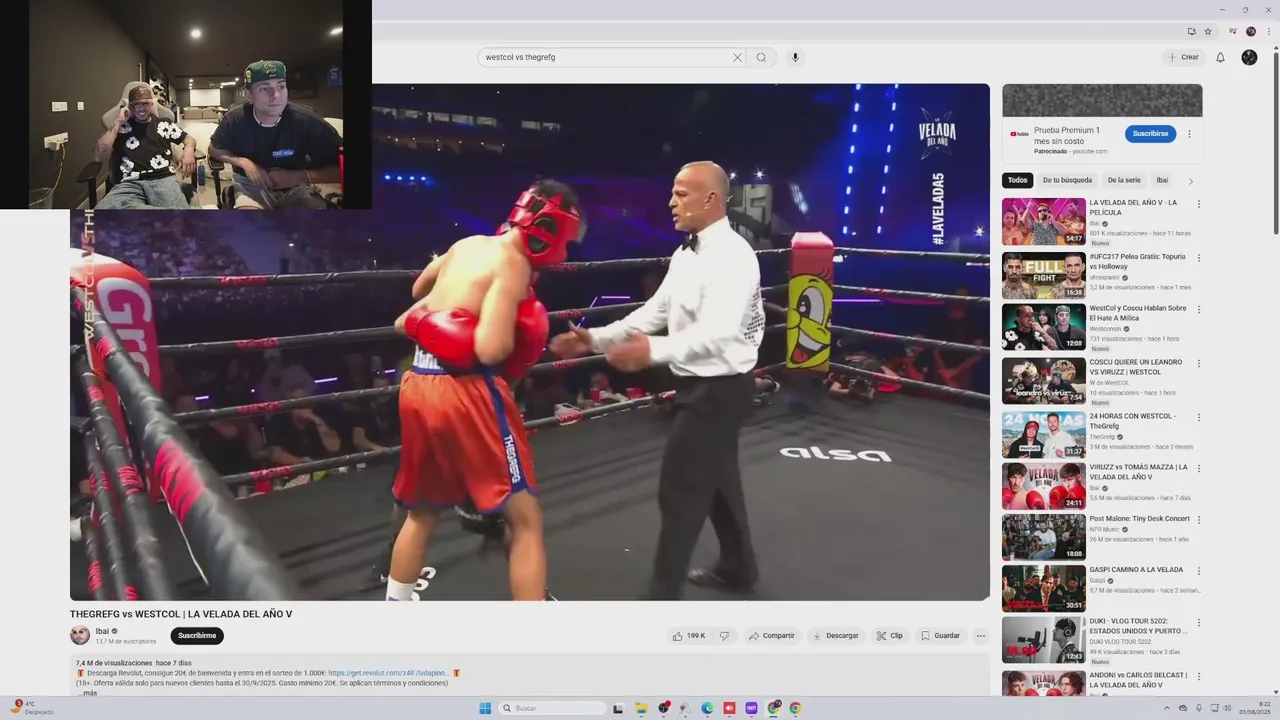The height and width of the screenshot is (720, 1280).
Task: Open 24 HORAS CON WESTCOL title
Action: pyautogui.click(x=1132, y=421)
